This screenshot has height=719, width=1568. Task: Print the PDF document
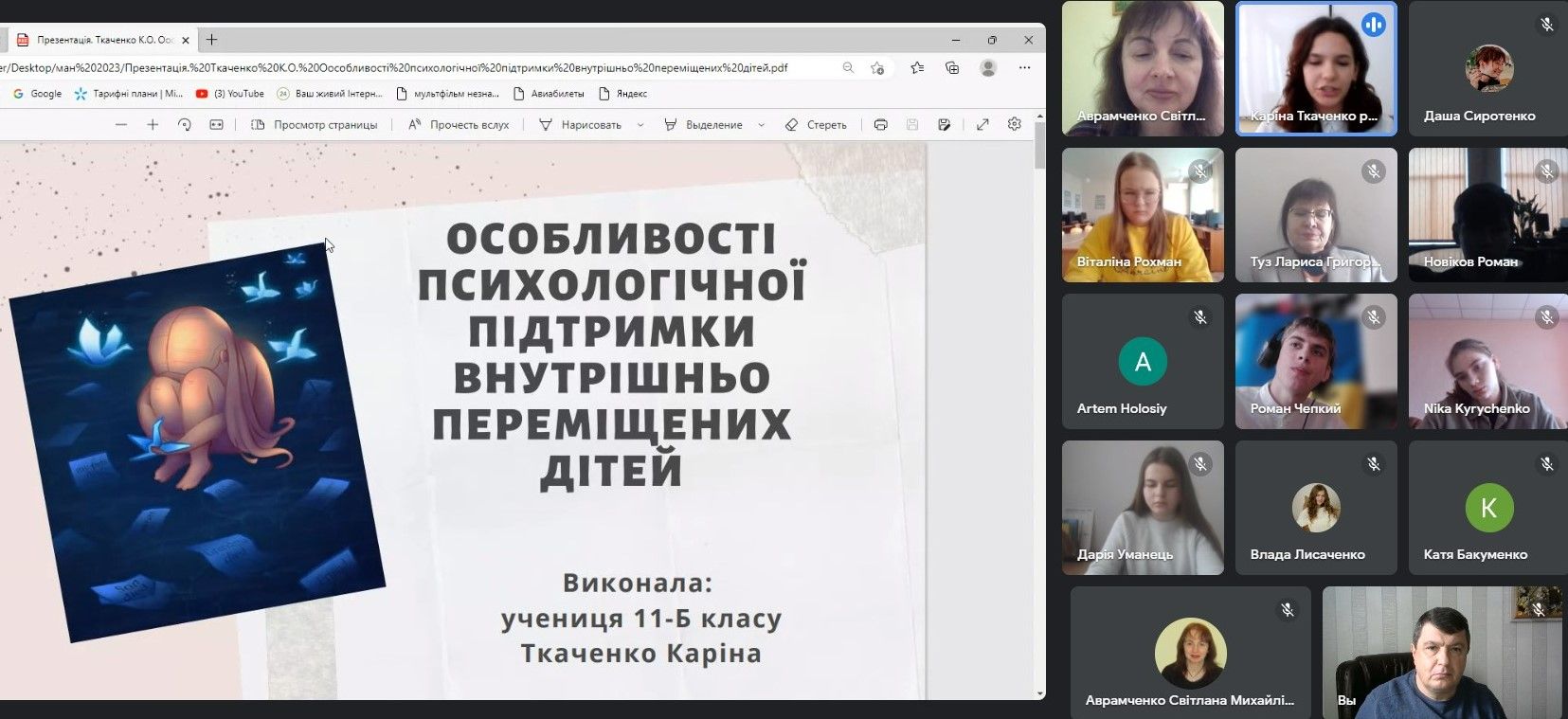(881, 124)
